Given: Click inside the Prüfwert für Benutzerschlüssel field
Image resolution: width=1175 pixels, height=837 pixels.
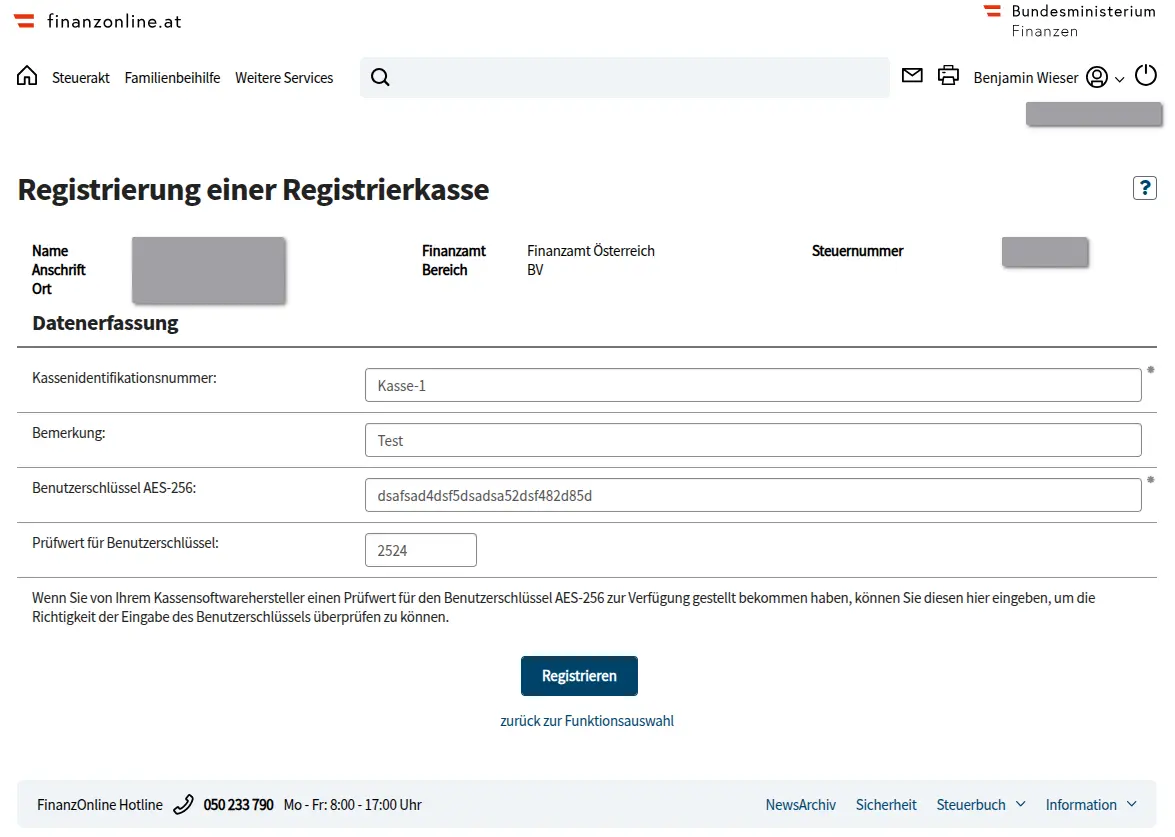Looking at the screenshot, I should [420, 549].
